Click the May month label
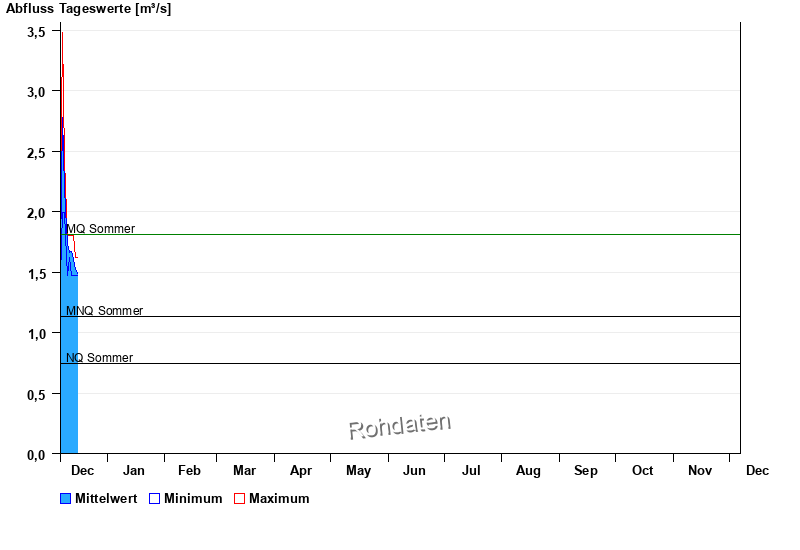800x550 pixels. 358,471
